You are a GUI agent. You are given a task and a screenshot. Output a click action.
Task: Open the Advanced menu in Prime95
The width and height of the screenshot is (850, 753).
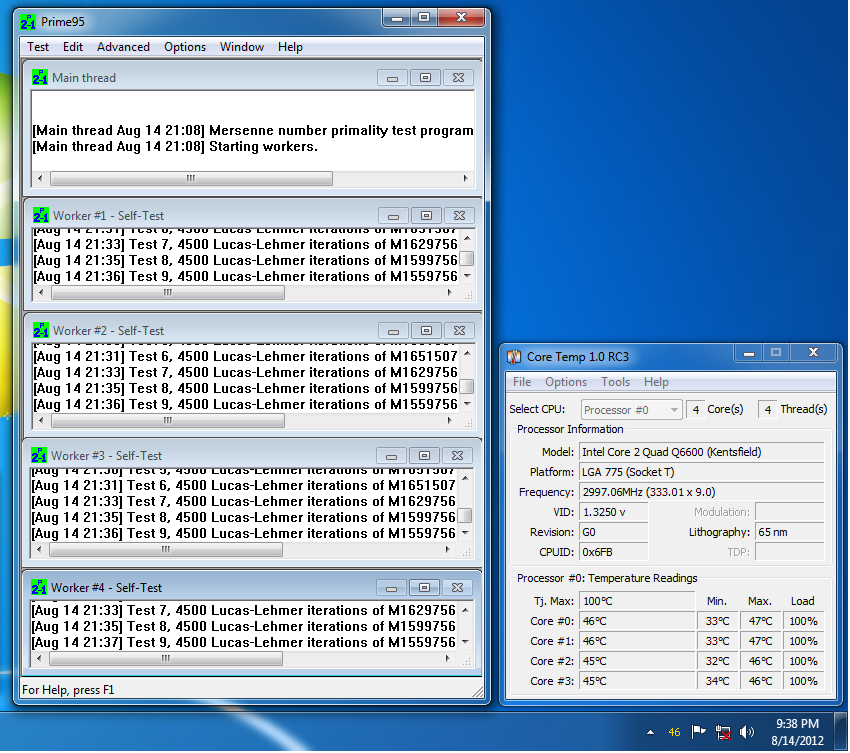coord(123,47)
